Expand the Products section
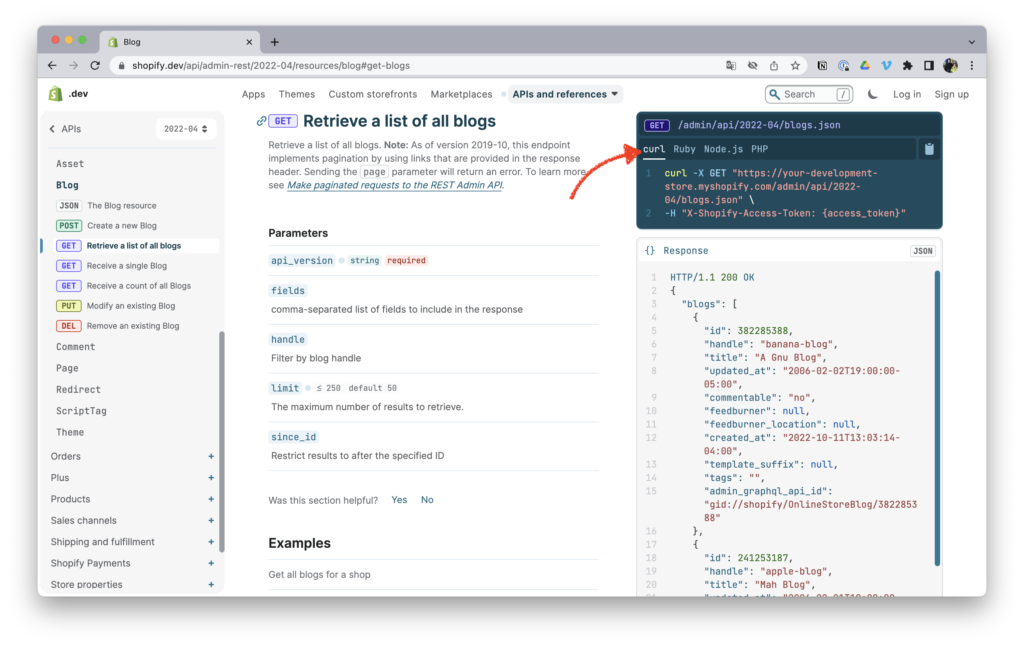The width and height of the screenshot is (1024, 646). coord(211,499)
